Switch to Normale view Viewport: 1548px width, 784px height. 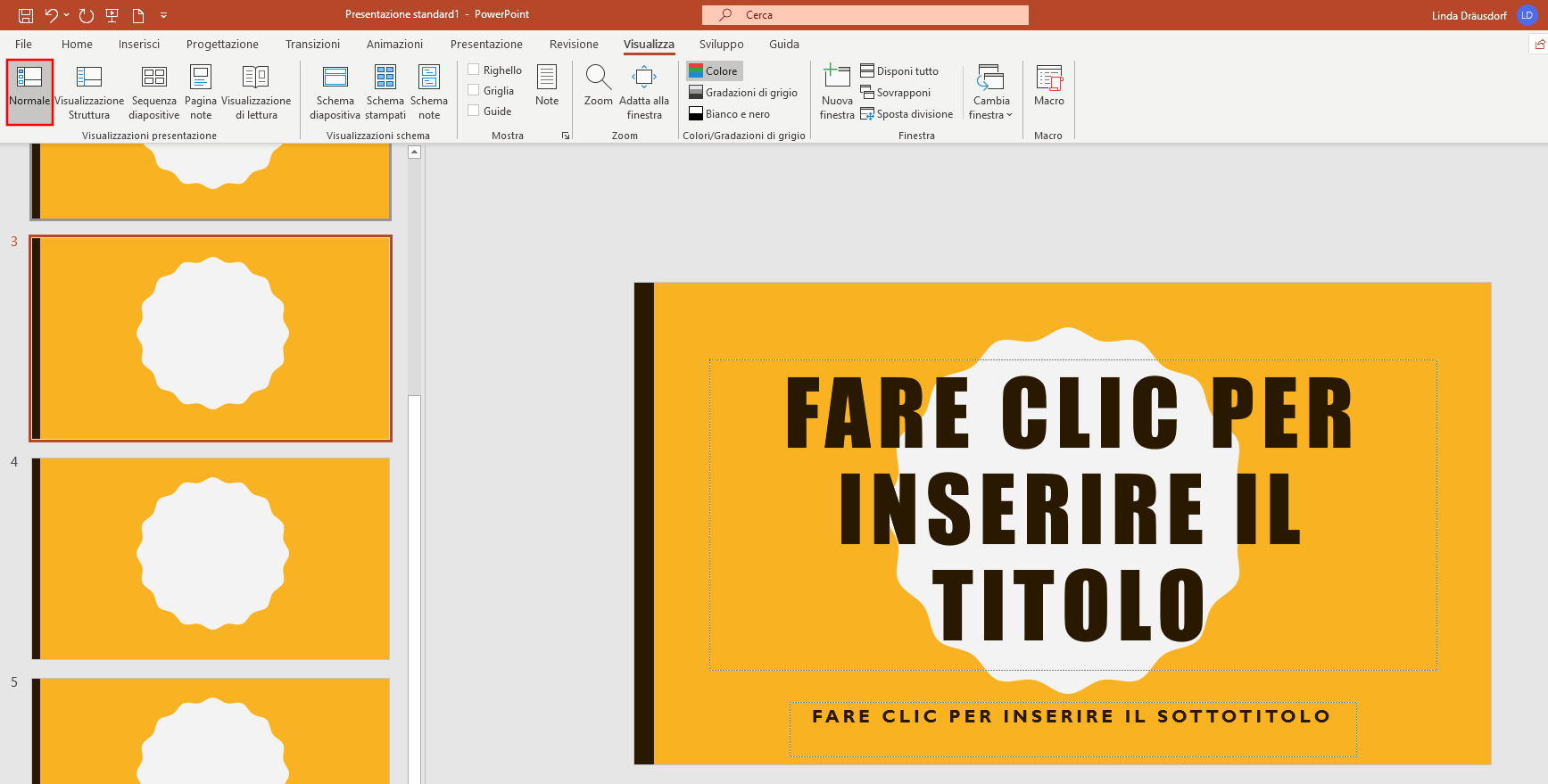pyautogui.click(x=29, y=92)
